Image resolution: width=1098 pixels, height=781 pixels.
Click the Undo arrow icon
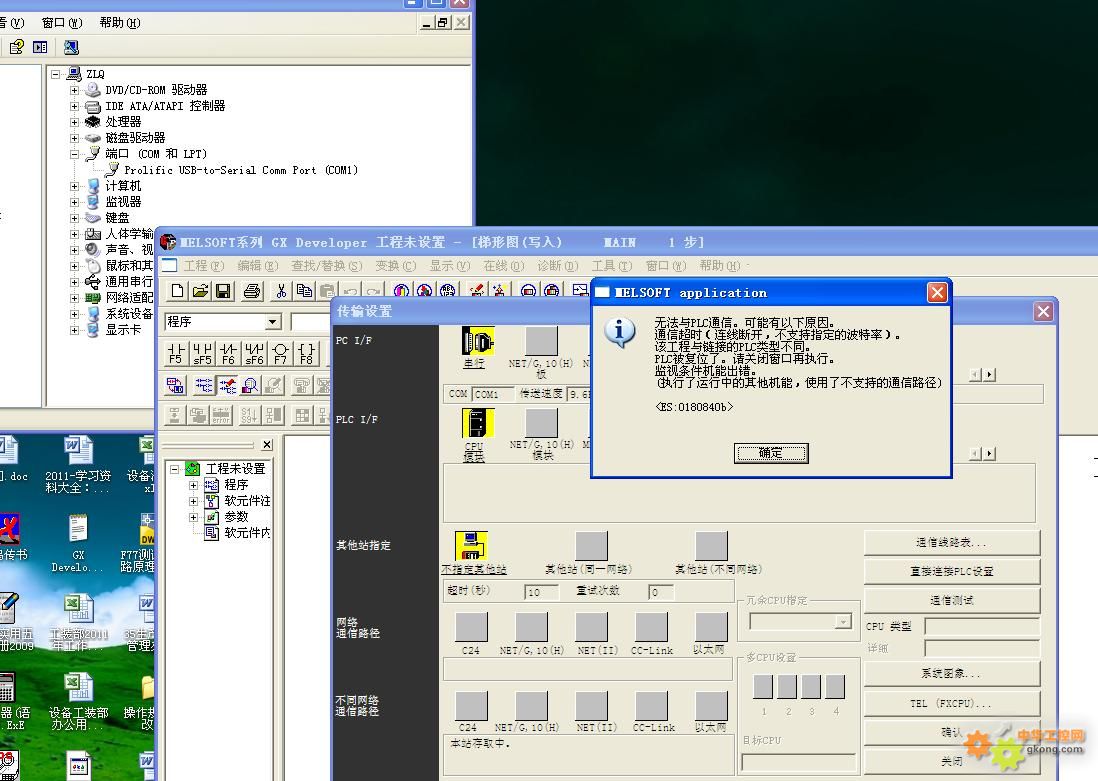pos(350,291)
